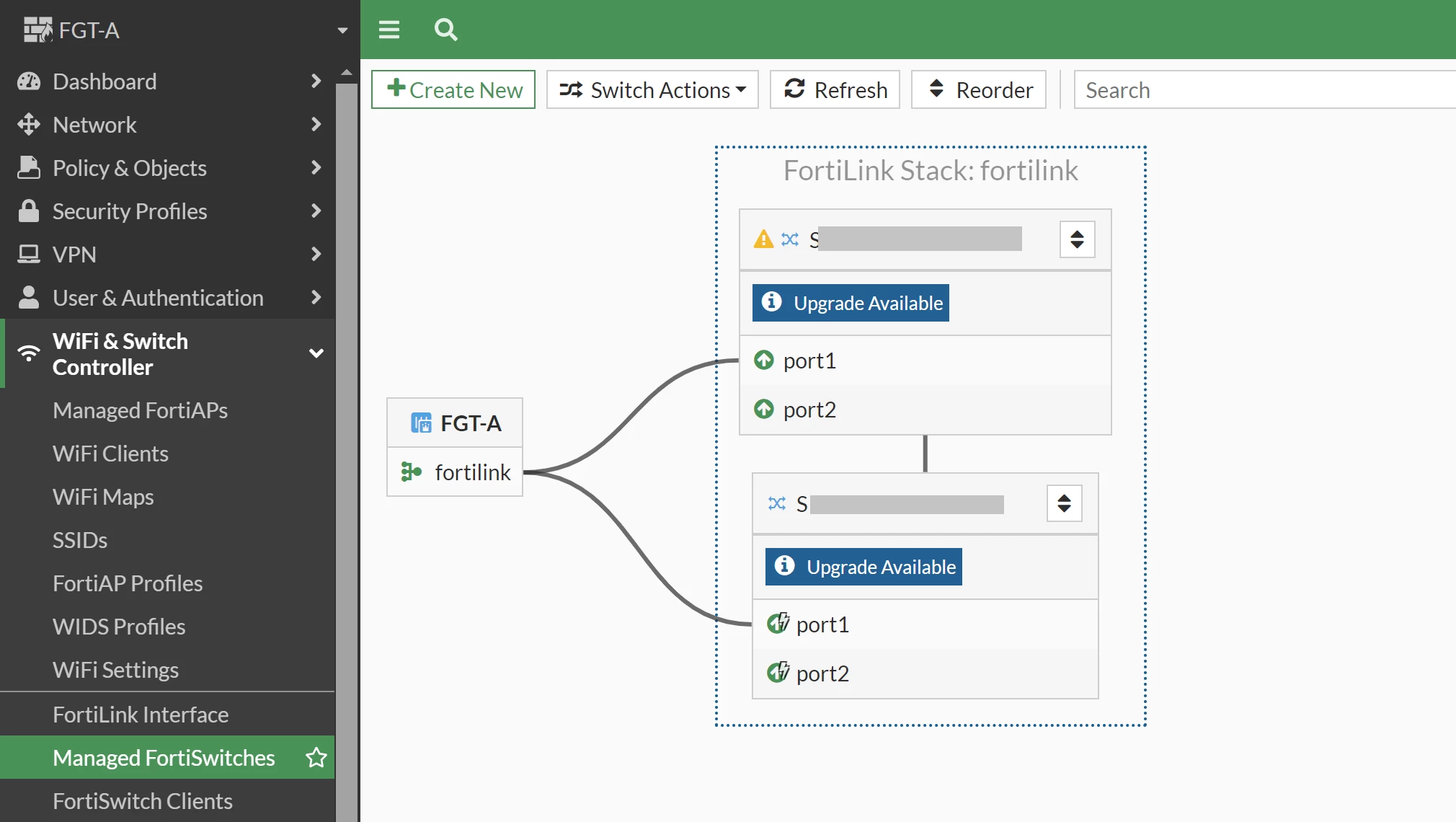This screenshot has height=822, width=1456.
Task: Click the info icon in bottom Upgrade Available badge
Action: point(785,565)
